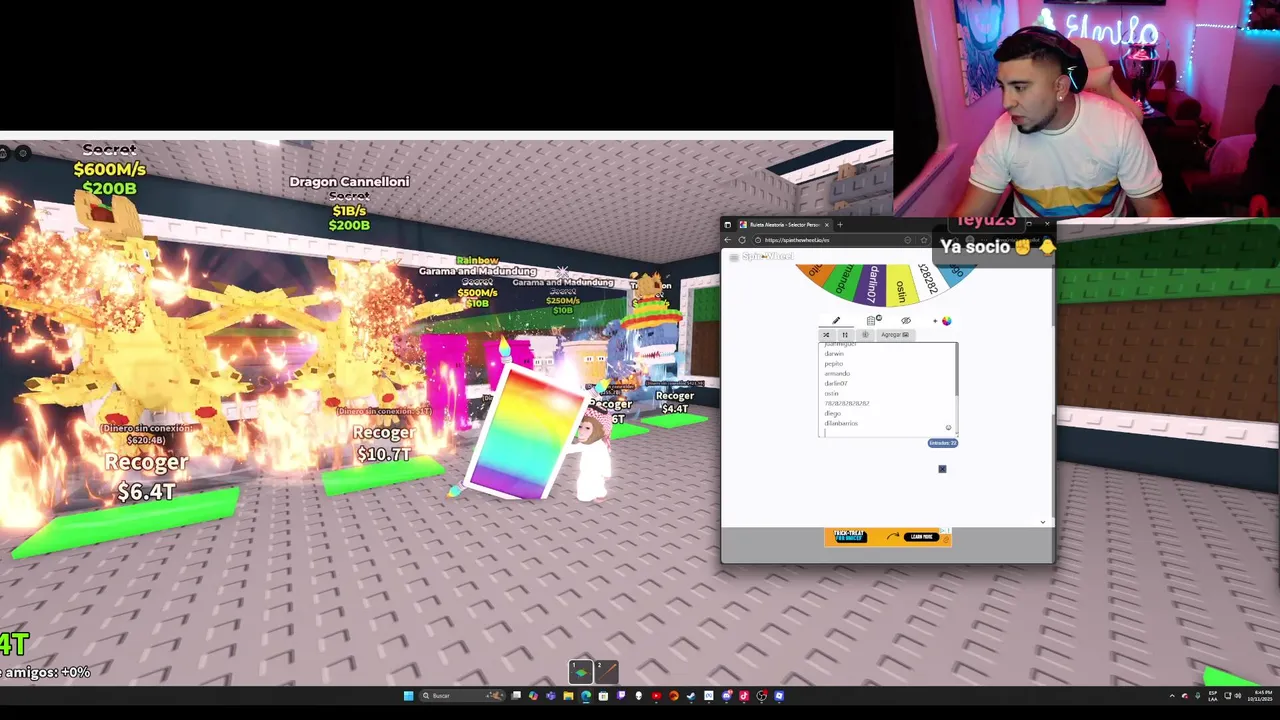This screenshot has height=720, width=1280.
Task: Click the browser page vertical scrollbar
Action: tap(1051, 370)
